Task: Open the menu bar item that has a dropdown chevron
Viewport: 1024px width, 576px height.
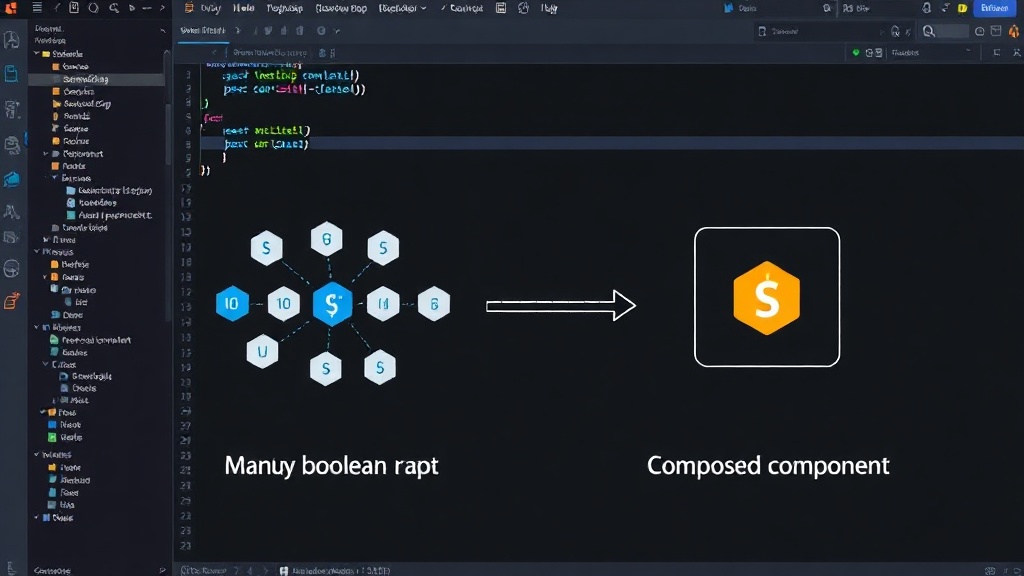Action: 402,8
